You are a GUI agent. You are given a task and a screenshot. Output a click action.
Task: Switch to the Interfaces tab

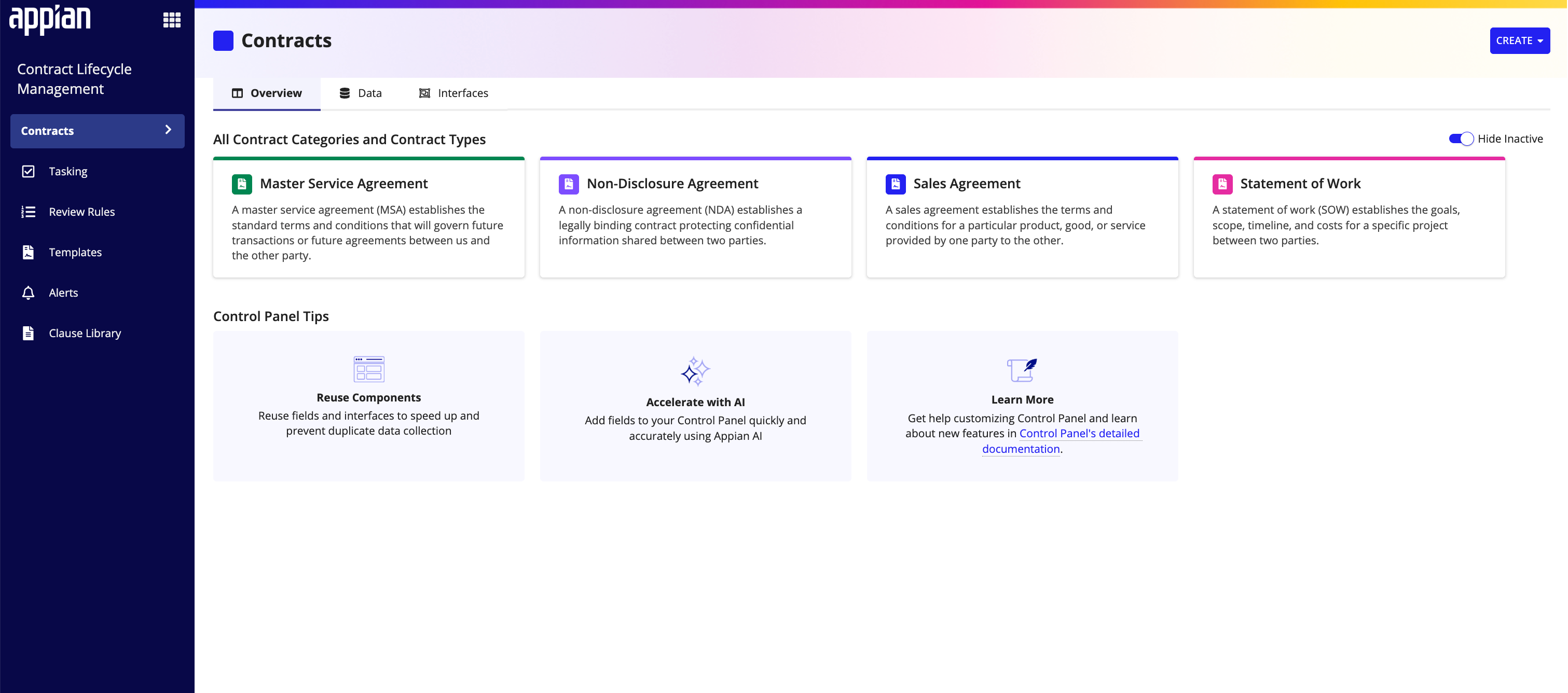tap(453, 93)
